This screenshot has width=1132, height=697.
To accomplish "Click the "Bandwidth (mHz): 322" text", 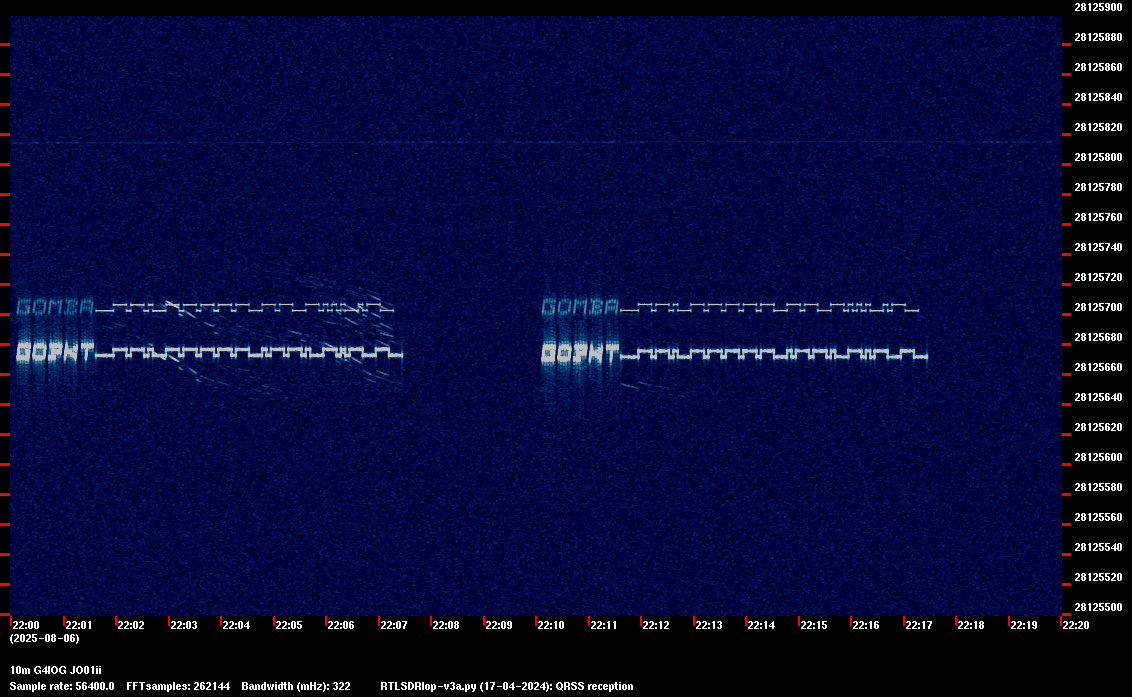I will click(x=296, y=686).
